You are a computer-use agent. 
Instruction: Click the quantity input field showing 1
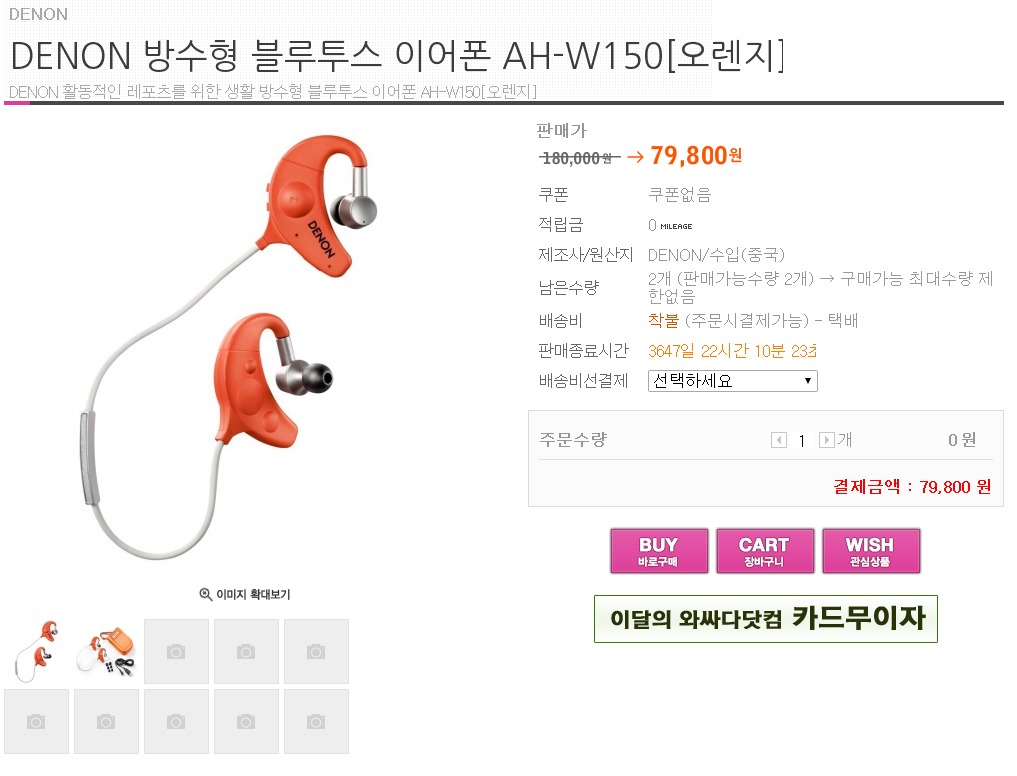coord(802,441)
